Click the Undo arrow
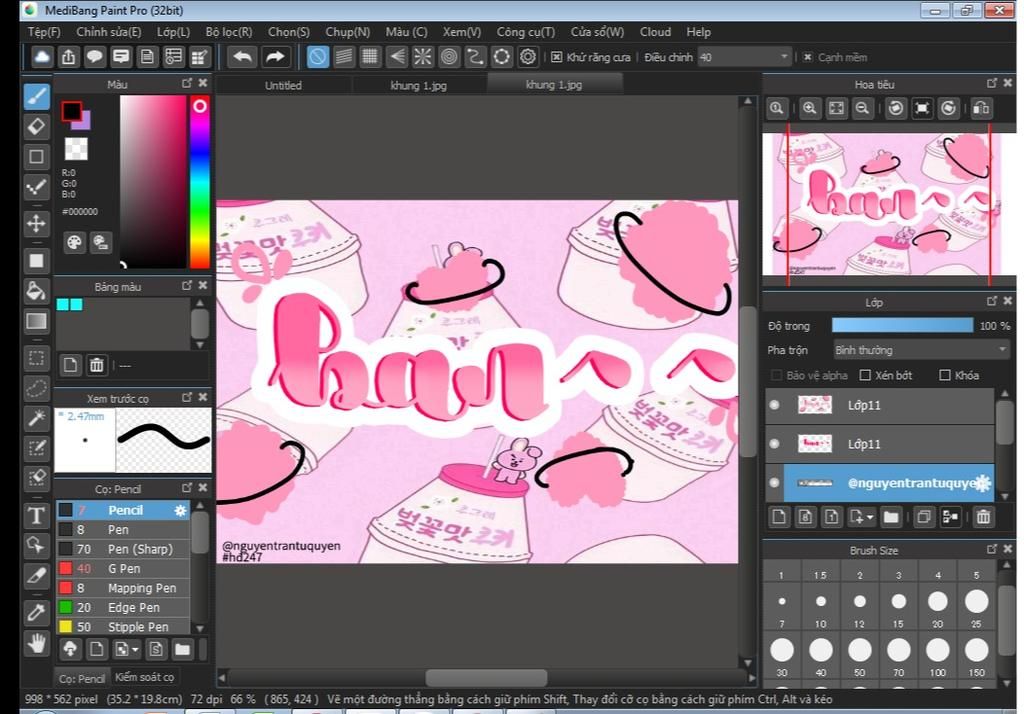 pos(243,57)
